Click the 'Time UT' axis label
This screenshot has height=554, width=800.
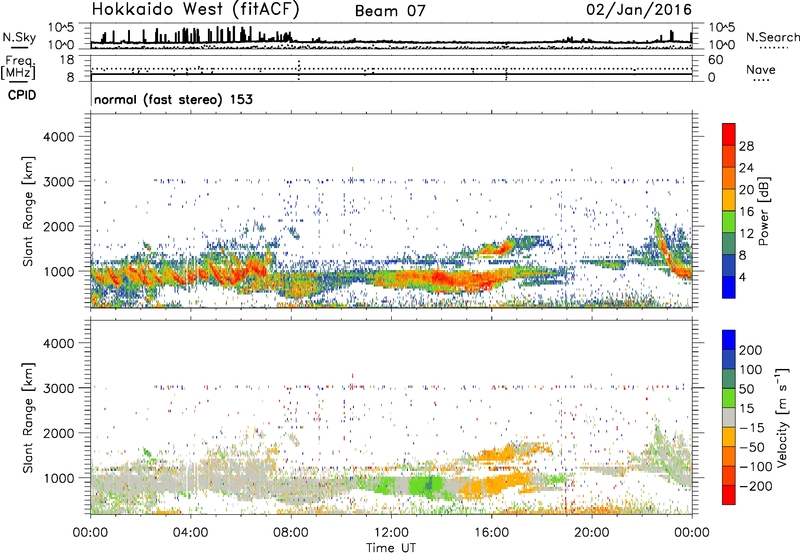point(391,548)
